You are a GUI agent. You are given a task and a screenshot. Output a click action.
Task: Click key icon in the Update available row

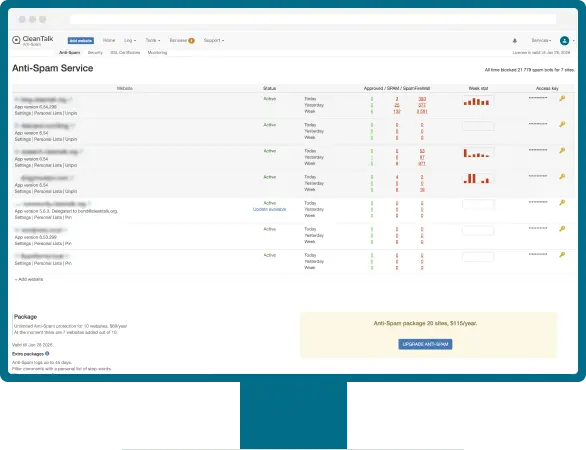pos(562,203)
